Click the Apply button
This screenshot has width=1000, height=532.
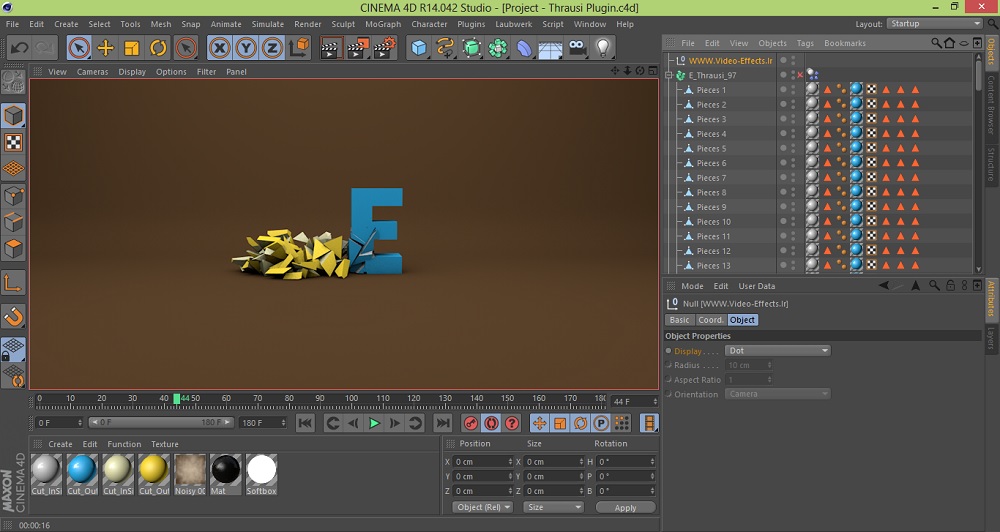pos(625,508)
